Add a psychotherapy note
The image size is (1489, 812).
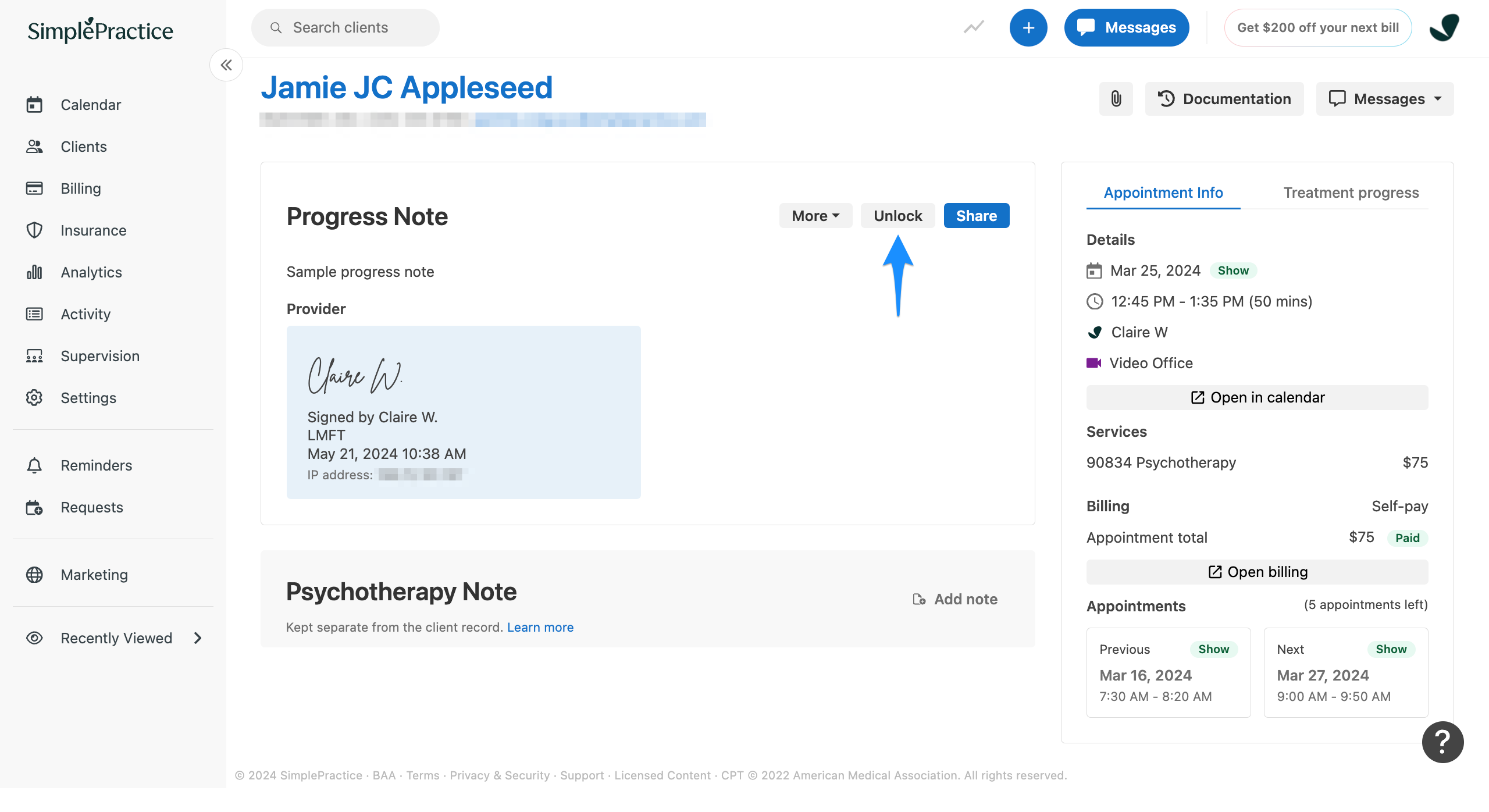click(x=955, y=599)
